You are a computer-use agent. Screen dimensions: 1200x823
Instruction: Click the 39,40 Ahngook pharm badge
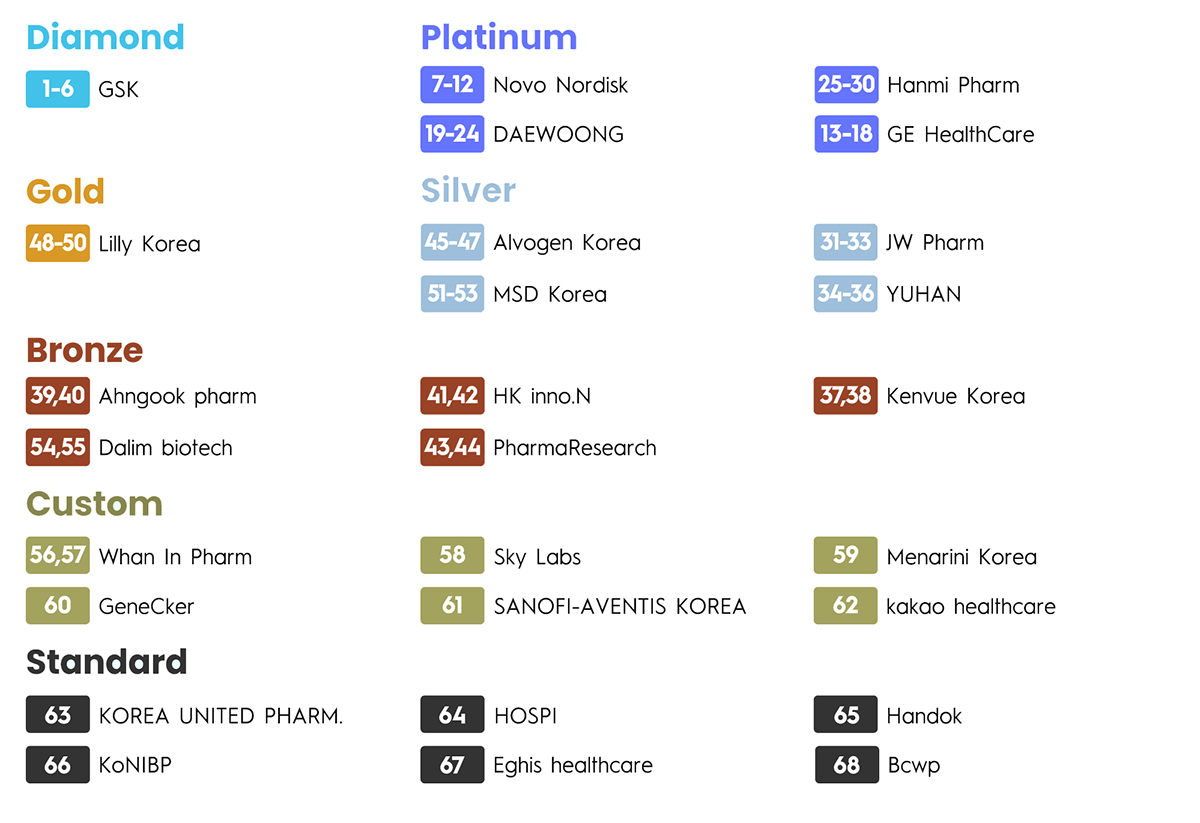58,396
